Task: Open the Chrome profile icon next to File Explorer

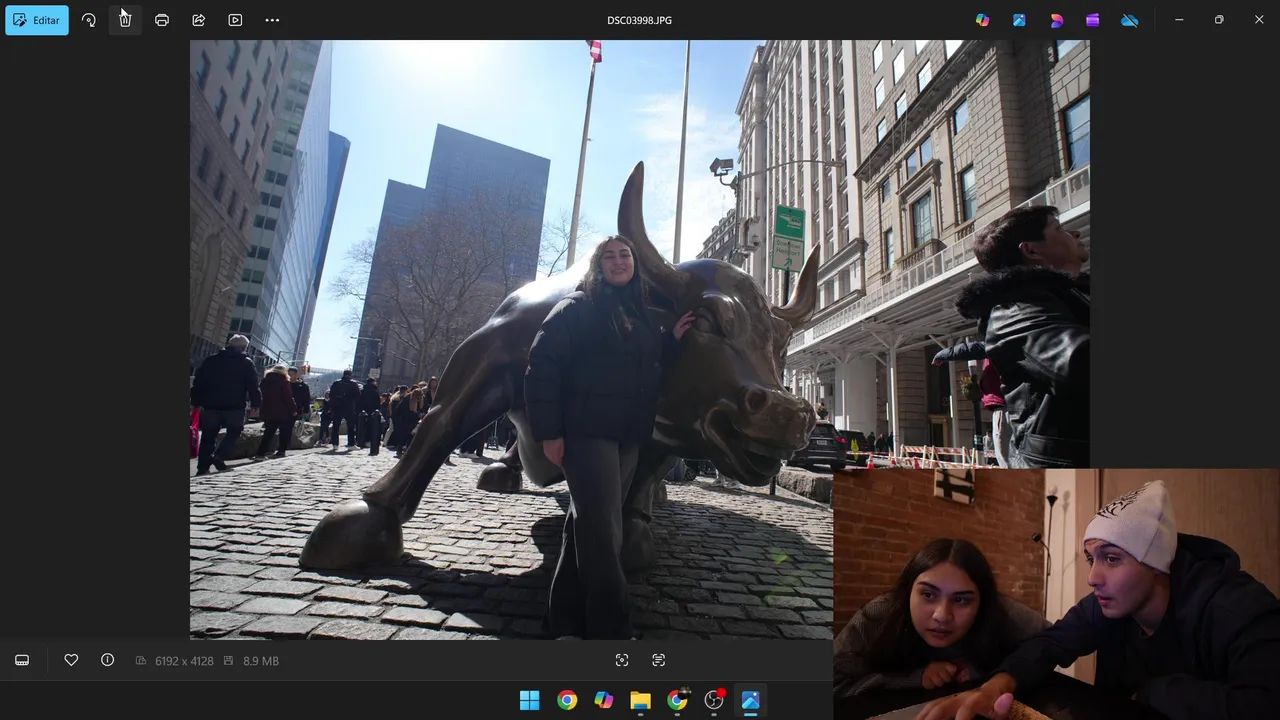Action: [678, 700]
